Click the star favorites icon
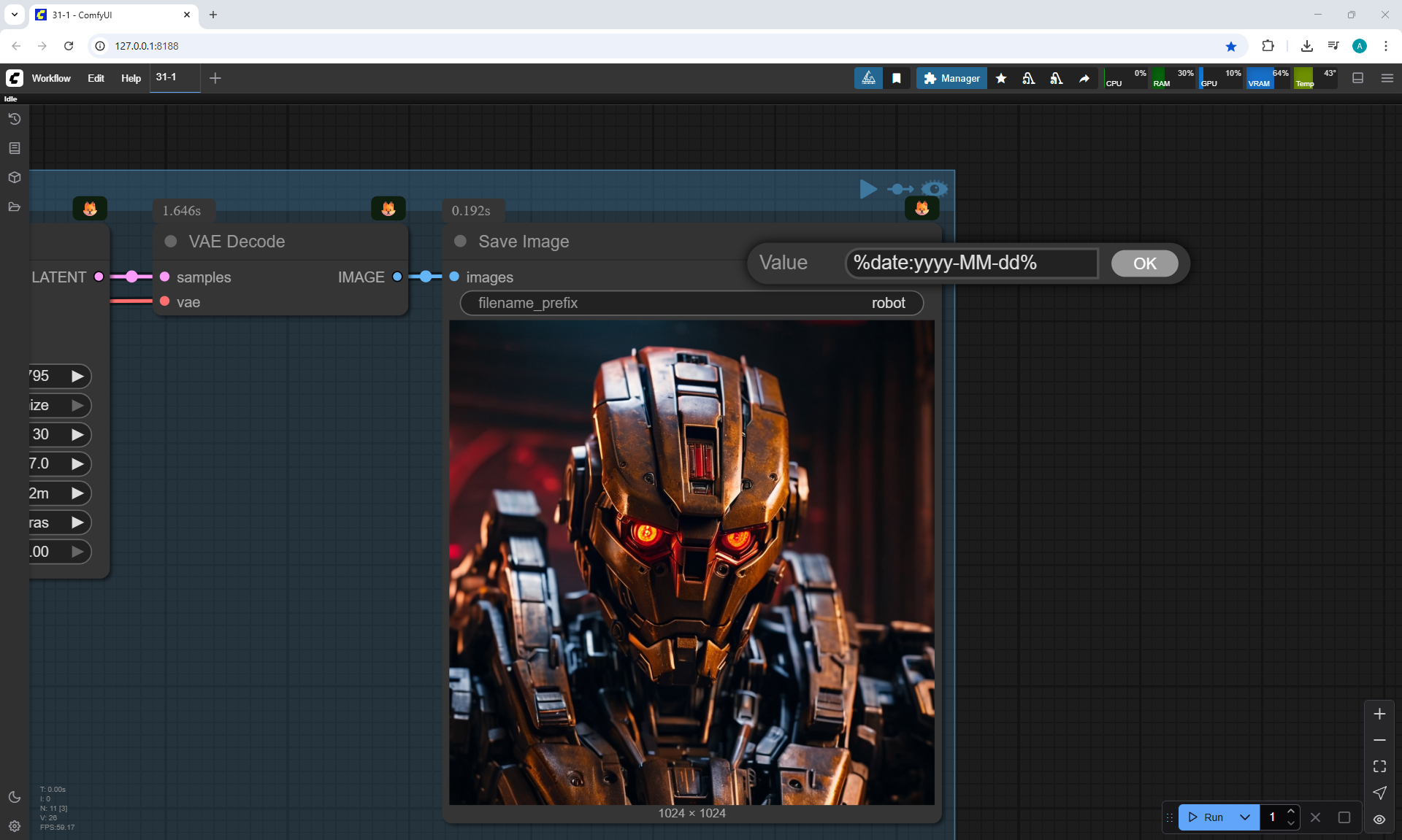This screenshot has height=840, width=1402. 1001,78
